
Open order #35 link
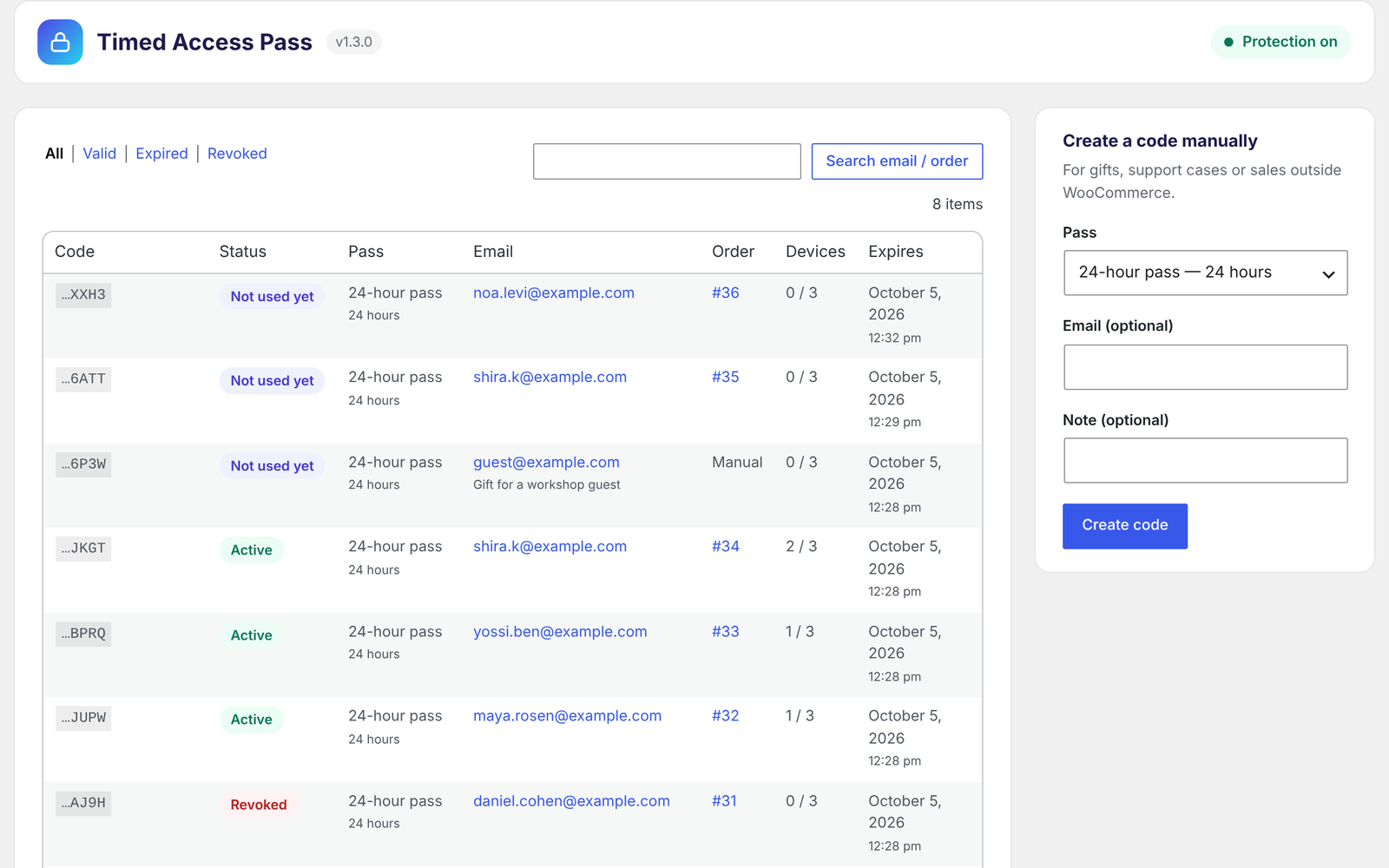(726, 378)
